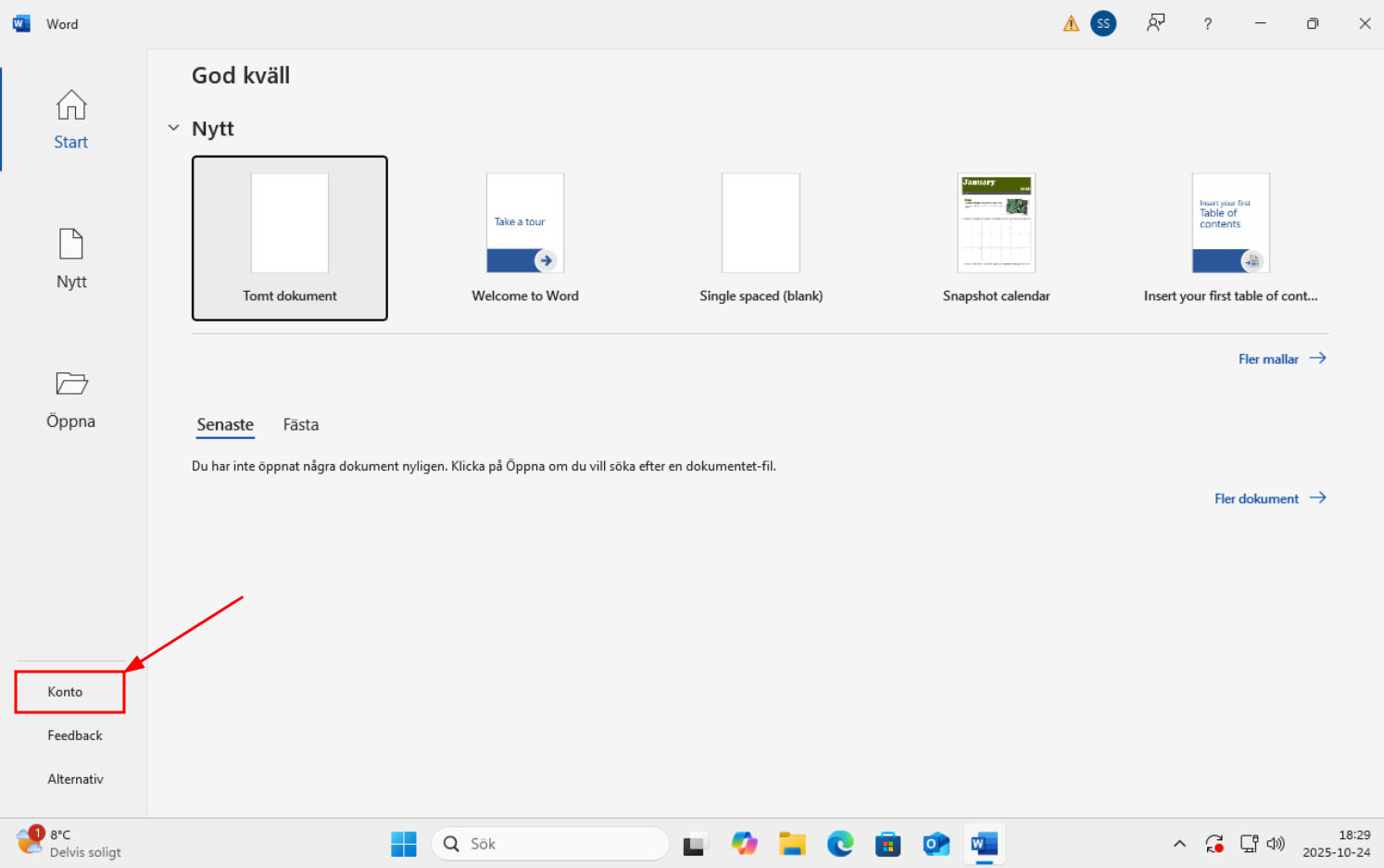Open Konto in the sidebar
Screen dimensions: 1384x868
coord(66,692)
